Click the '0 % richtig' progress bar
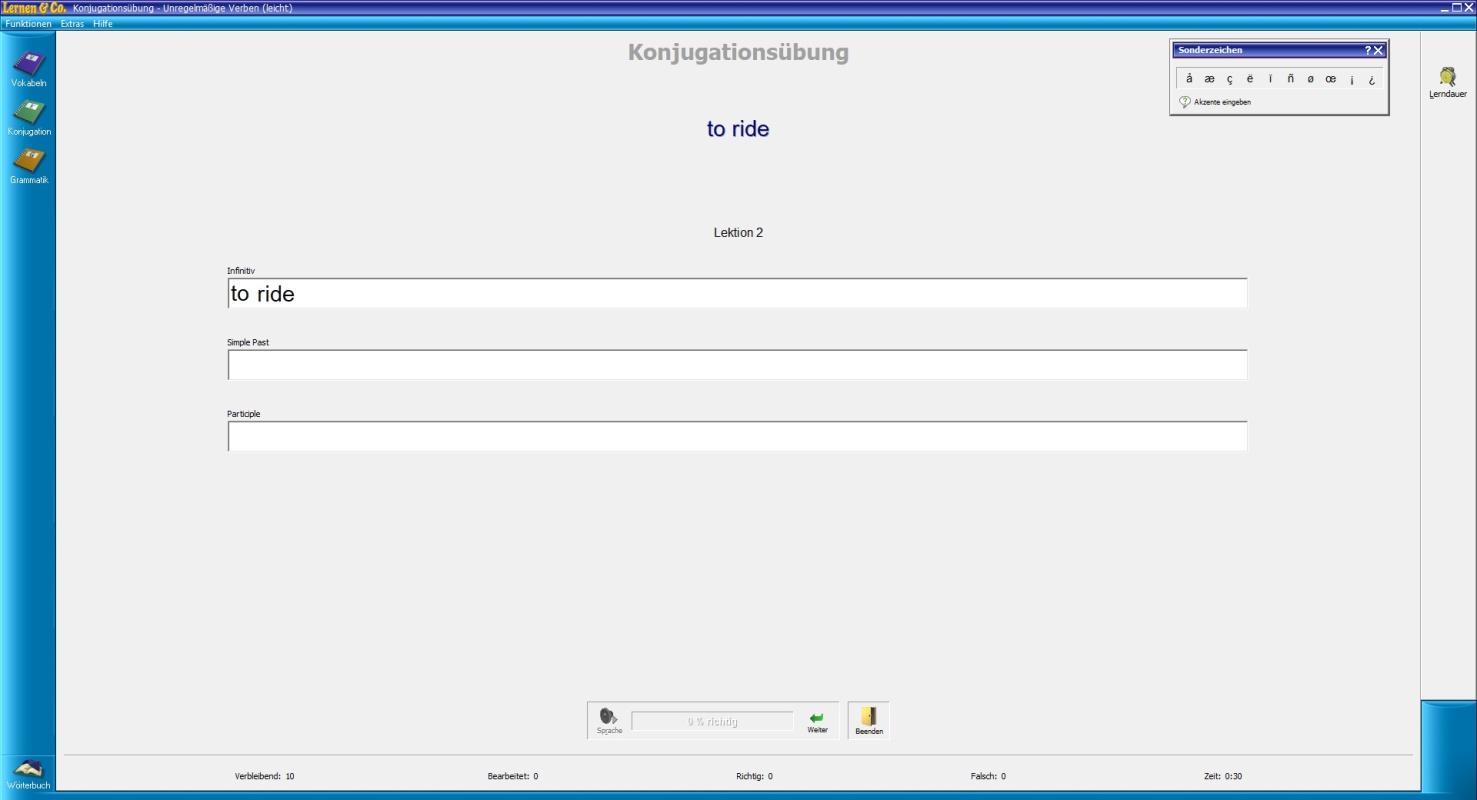This screenshot has height=800, width=1477. pyautogui.click(x=712, y=721)
